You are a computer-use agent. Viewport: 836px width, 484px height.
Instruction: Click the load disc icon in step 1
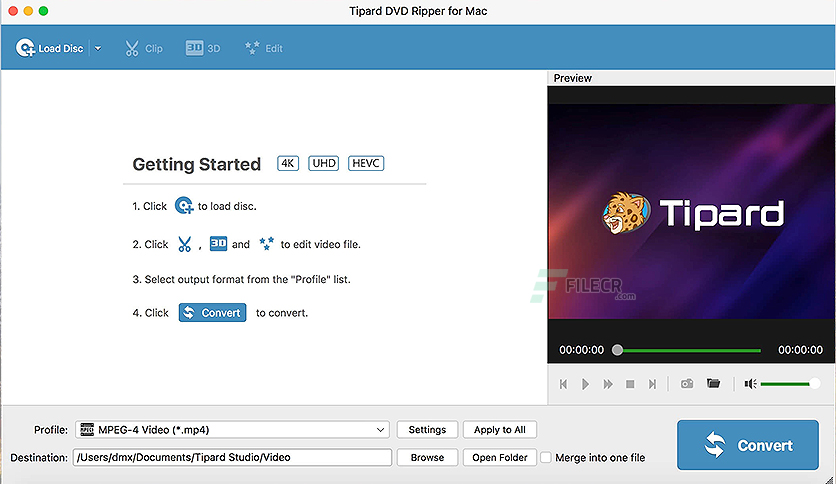tap(184, 206)
